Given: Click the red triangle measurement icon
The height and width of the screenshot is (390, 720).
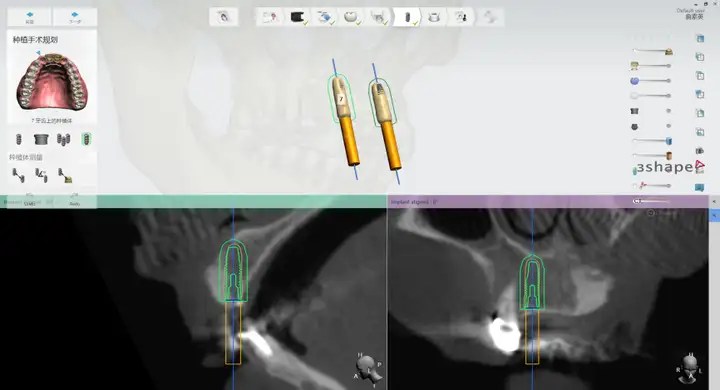Looking at the screenshot, I should [700, 166].
